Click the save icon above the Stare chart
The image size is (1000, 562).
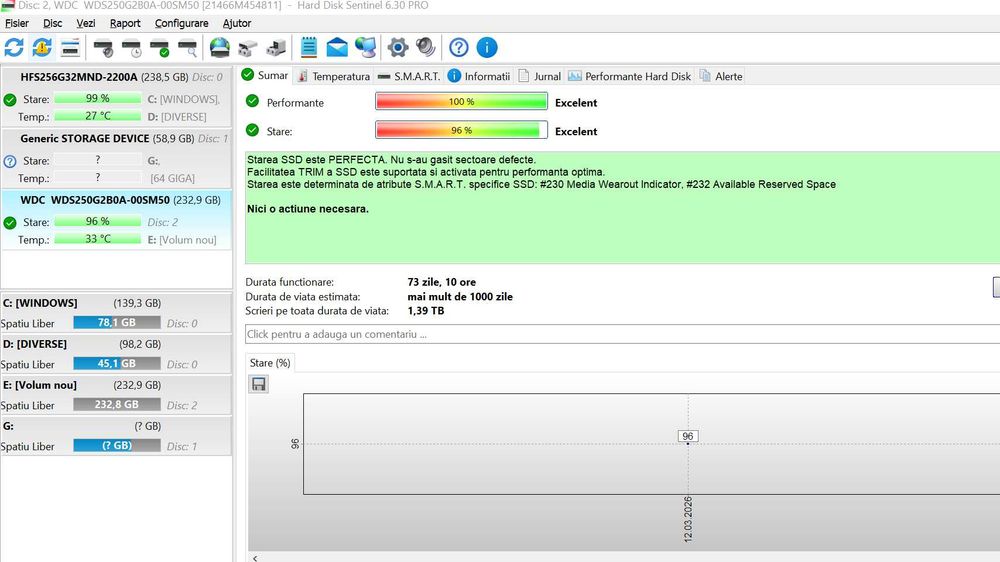click(258, 384)
